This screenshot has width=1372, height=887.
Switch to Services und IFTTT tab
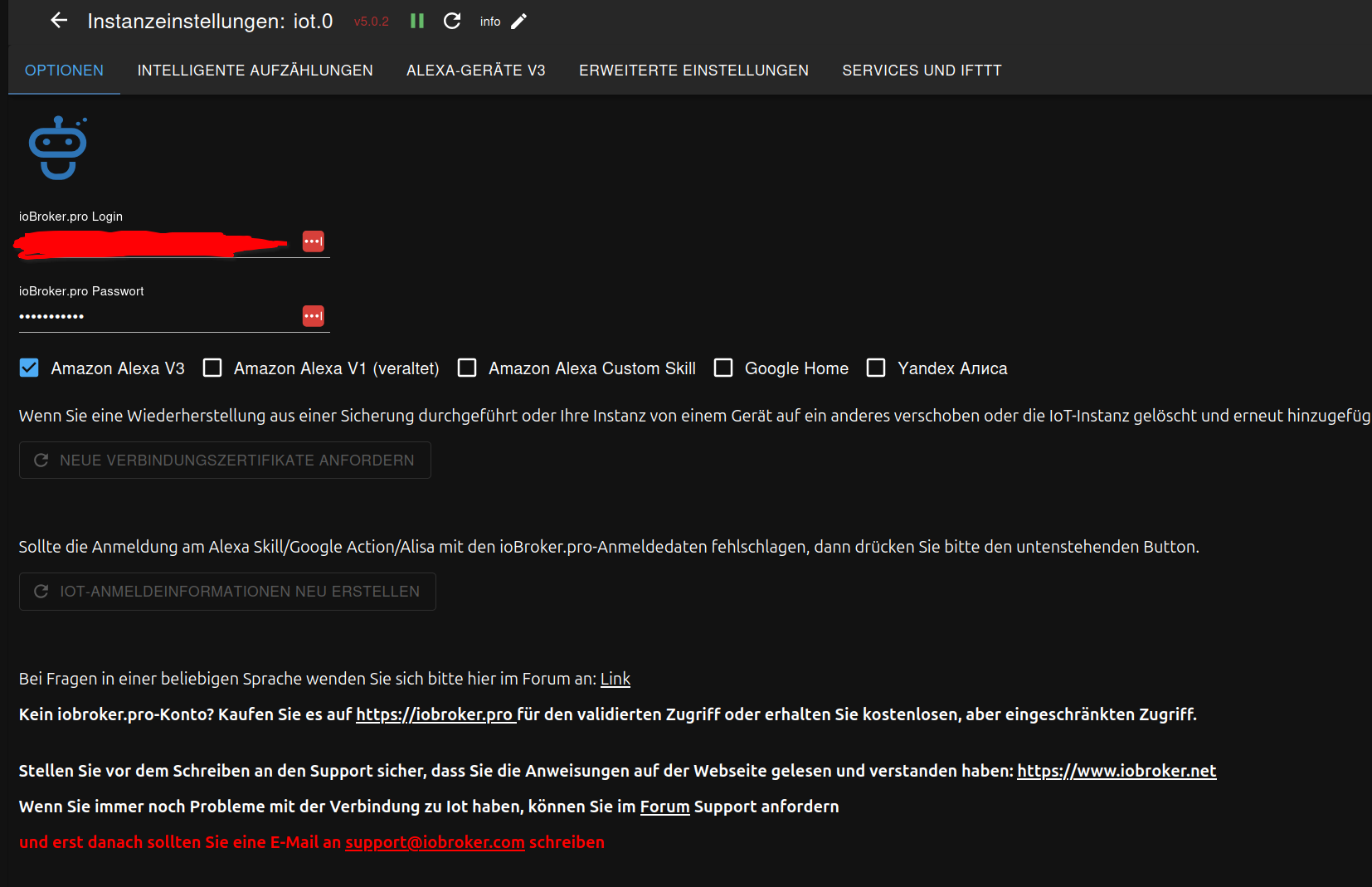click(922, 71)
